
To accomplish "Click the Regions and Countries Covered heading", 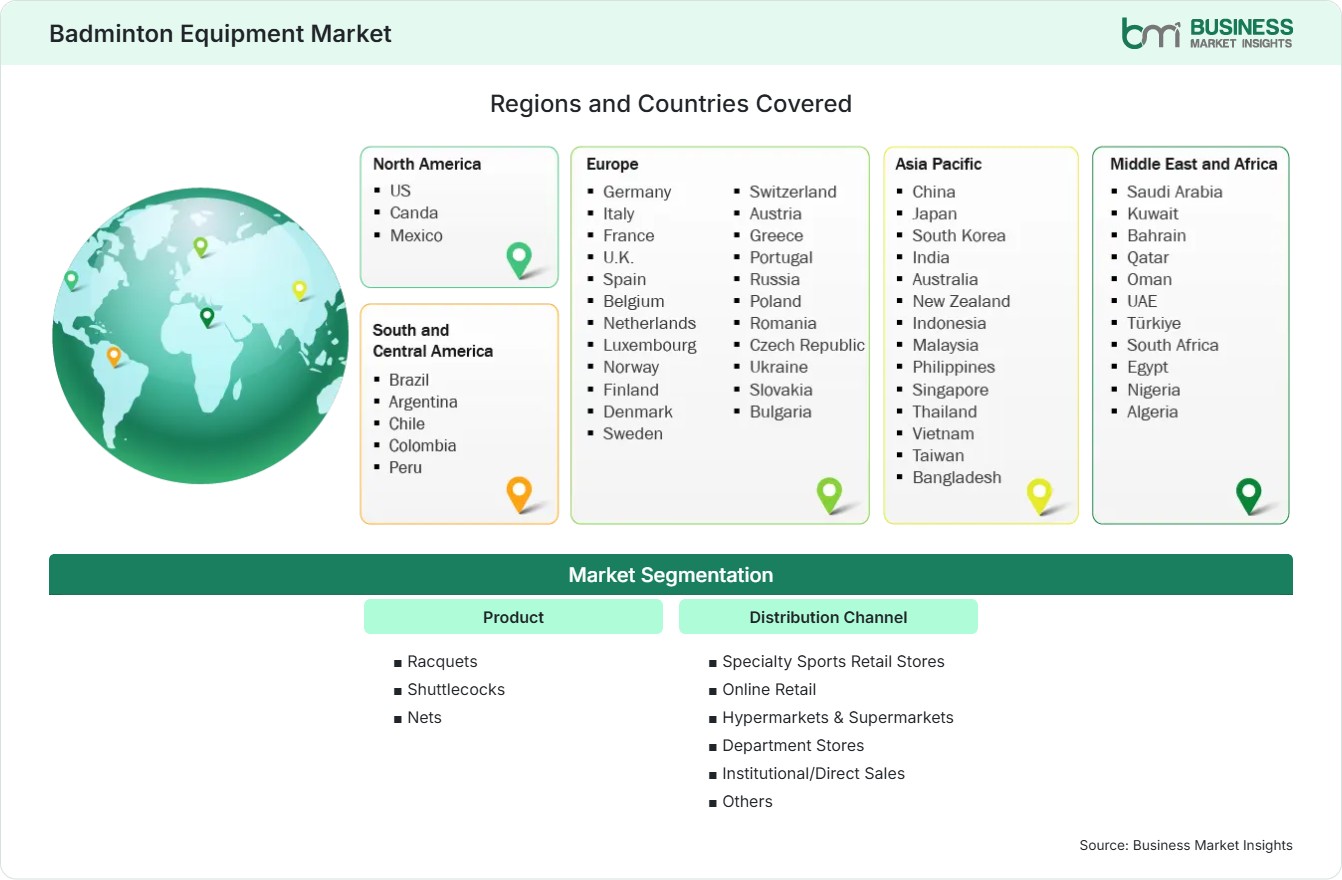I will 671,103.
